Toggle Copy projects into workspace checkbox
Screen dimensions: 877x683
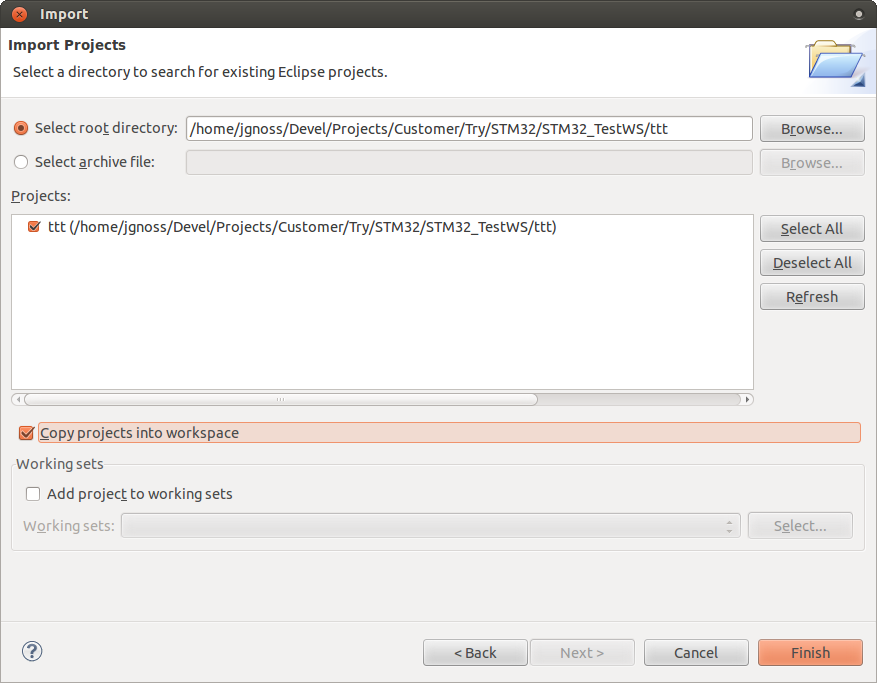coord(26,433)
